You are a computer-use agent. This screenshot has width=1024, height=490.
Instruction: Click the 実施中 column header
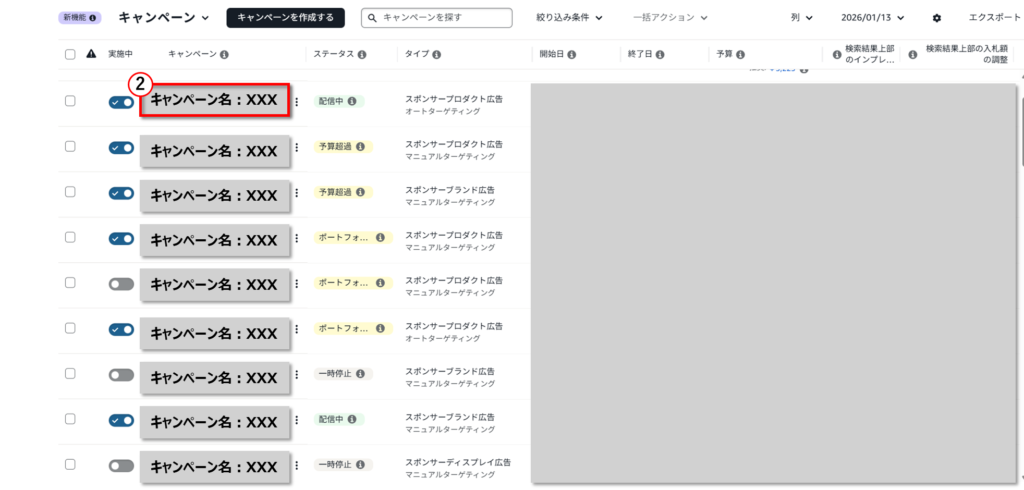(x=120, y=54)
